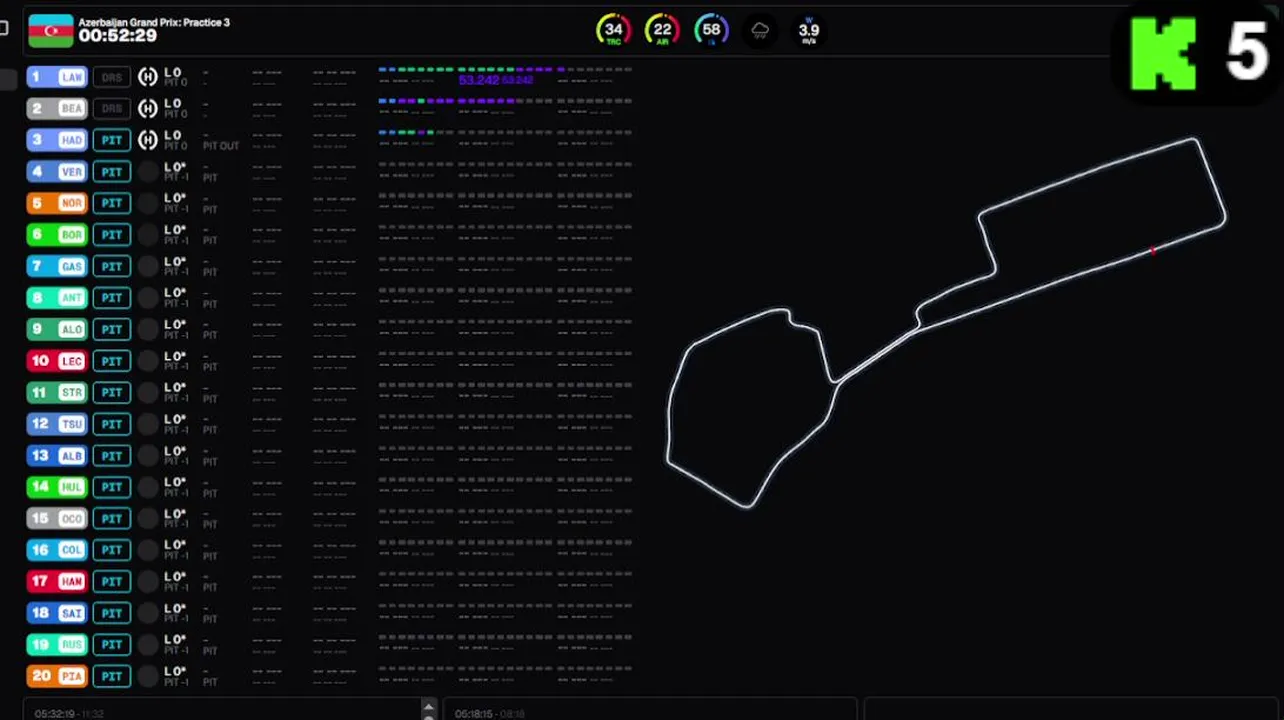Click the PIT badge for COL

click(x=112, y=550)
